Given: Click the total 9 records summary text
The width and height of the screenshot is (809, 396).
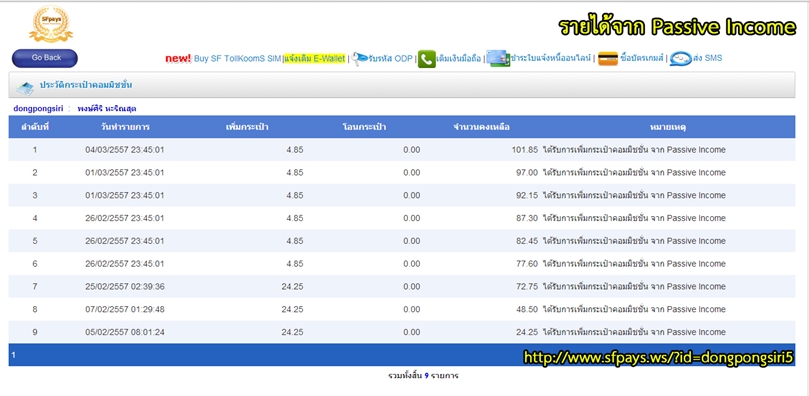Looking at the screenshot, I should tap(424, 376).
